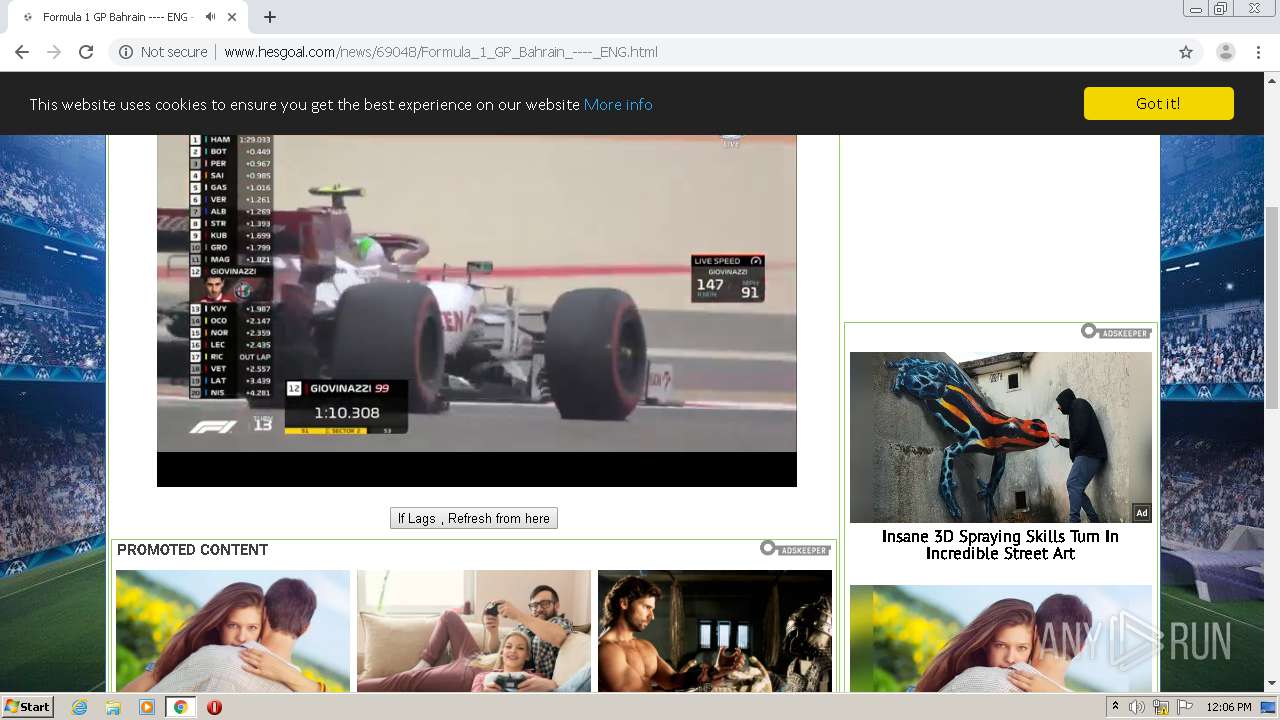
Task: Open the 3D street art frog ad image
Action: (x=1001, y=437)
